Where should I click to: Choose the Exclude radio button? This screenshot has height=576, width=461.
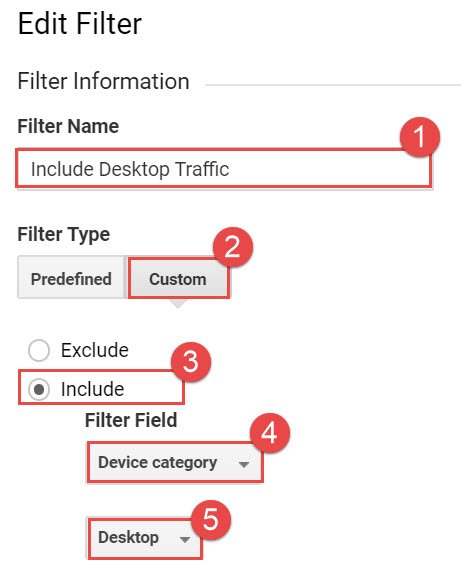(x=39, y=350)
